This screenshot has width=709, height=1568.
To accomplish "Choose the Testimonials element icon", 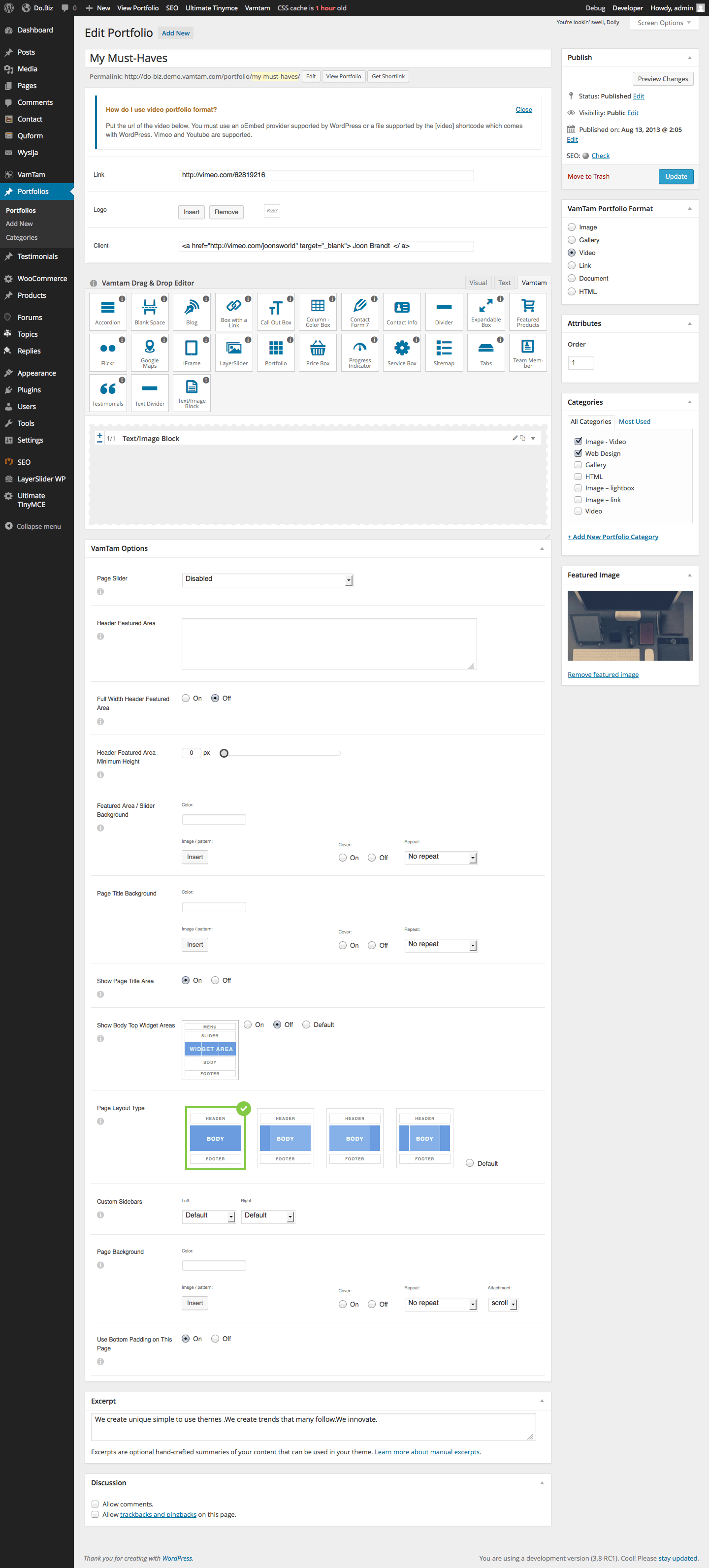I will (108, 392).
